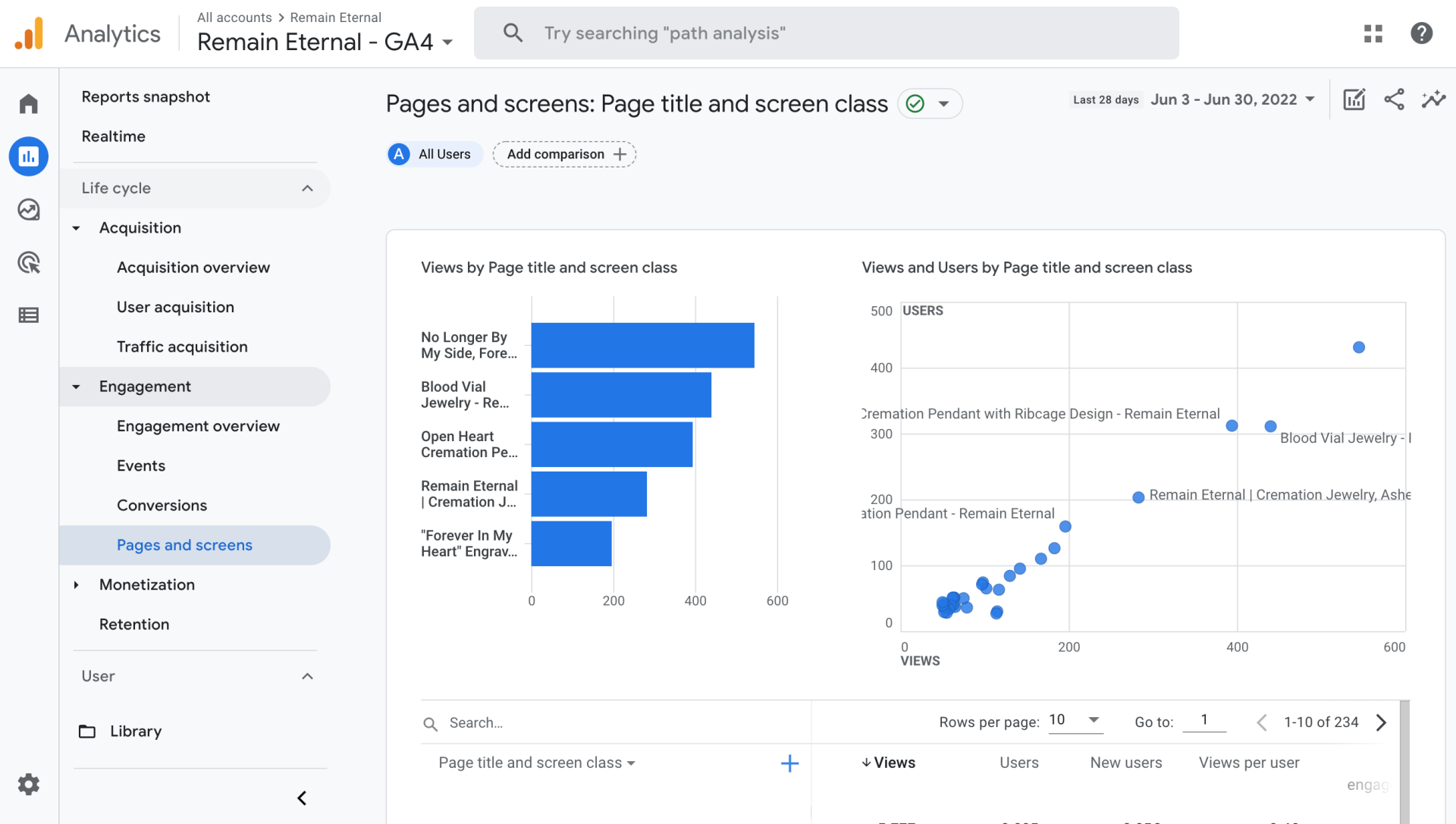The width and height of the screenshot is (1456, 824).
Task: Sort table by Users column
Action: (1019, 763)
